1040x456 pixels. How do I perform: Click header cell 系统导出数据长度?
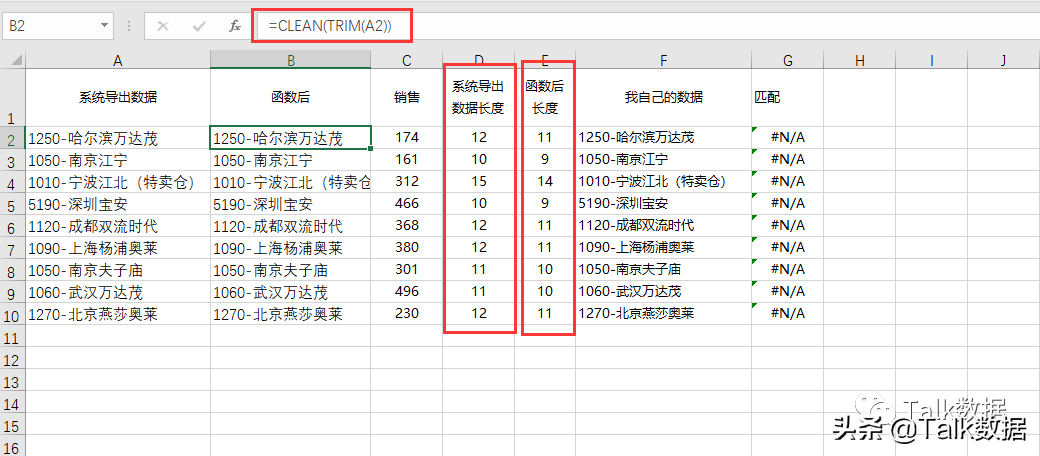[x=479, y=97]
